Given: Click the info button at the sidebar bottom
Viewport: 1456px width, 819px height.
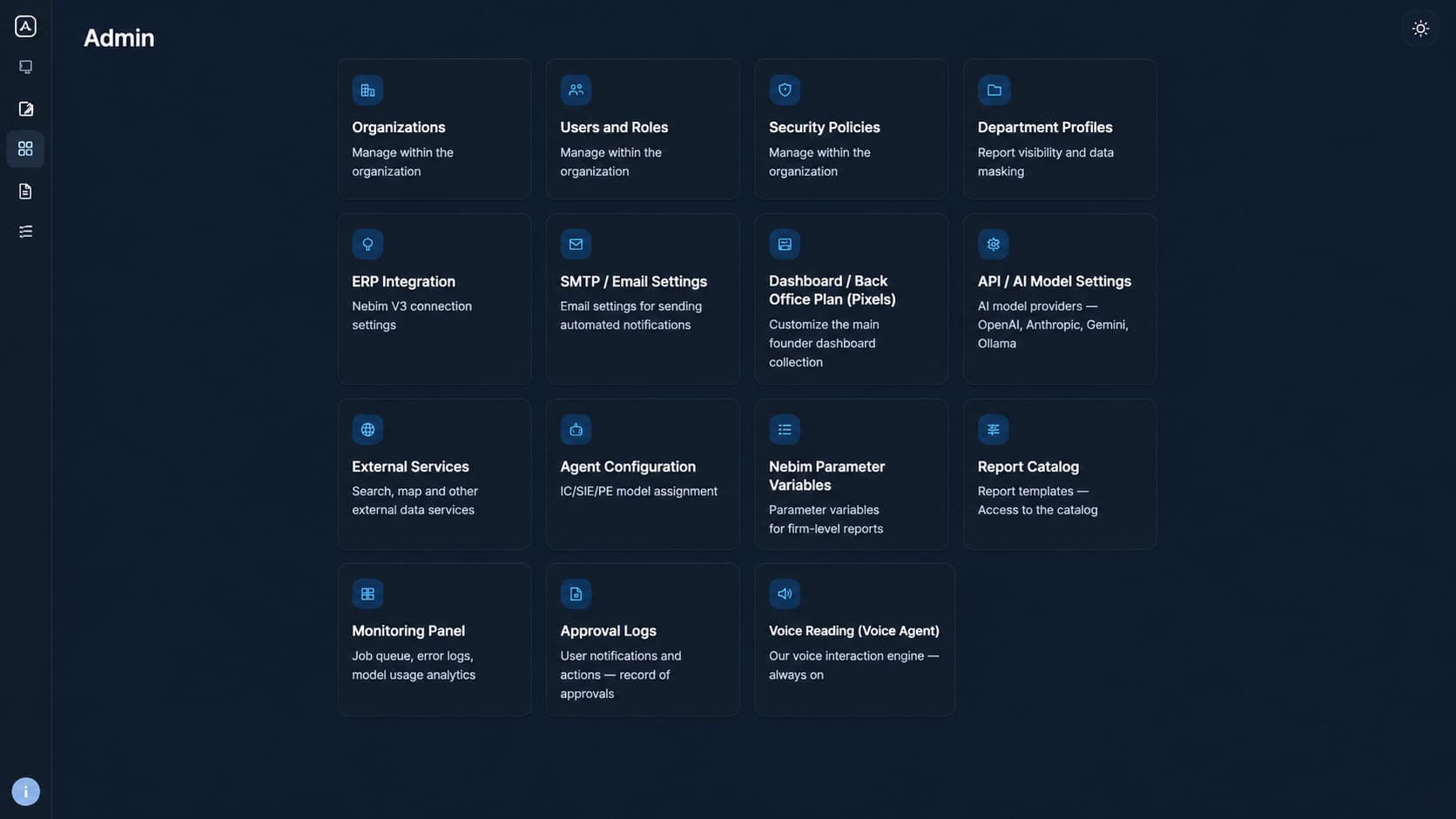Looking at the screenshot, I should pyautogui.click(x=25, y=791).
